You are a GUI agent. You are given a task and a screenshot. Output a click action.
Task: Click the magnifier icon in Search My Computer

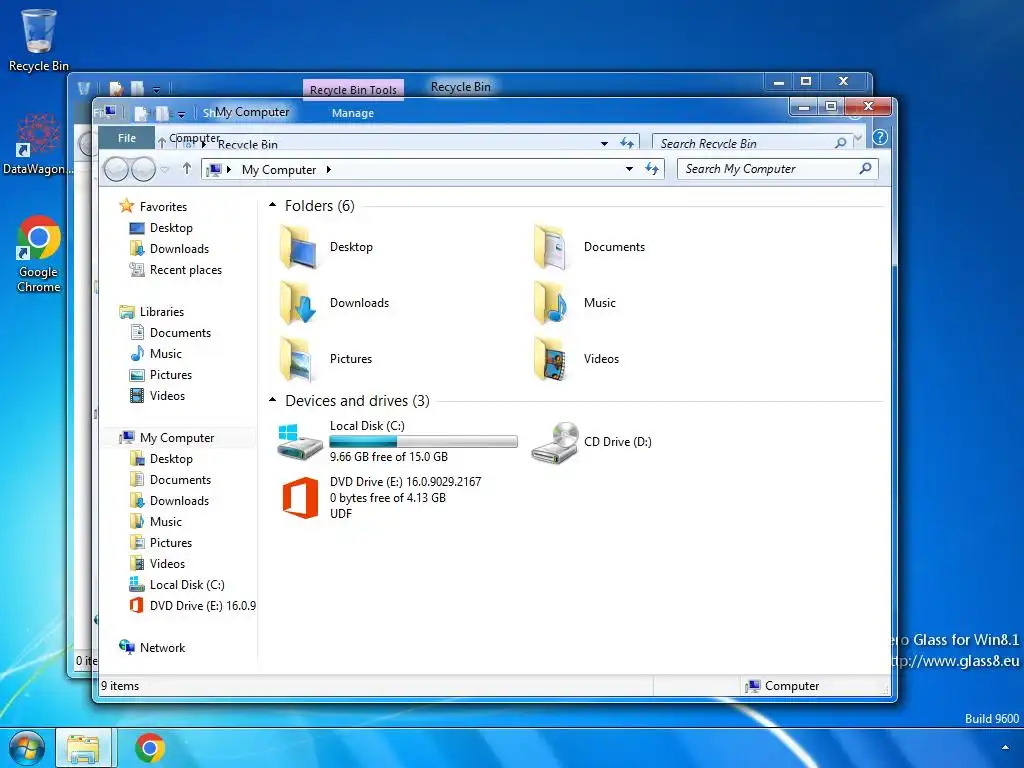[x=865, y=169]
